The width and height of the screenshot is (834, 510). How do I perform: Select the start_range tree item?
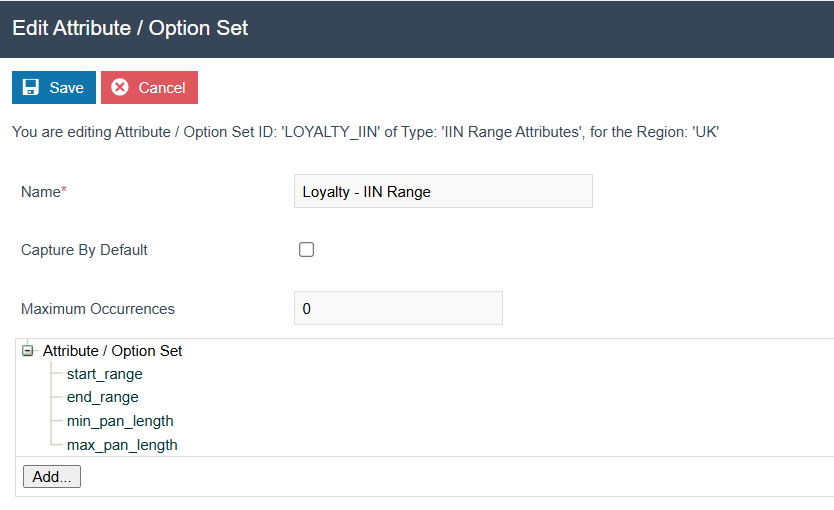click(104, 374)
